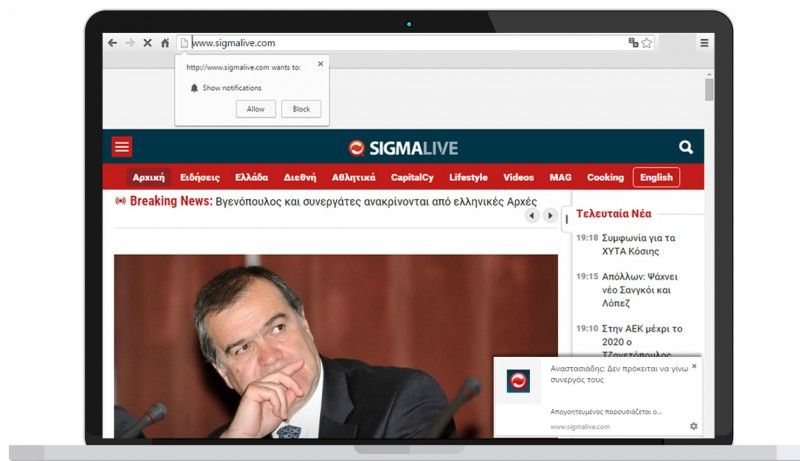Show next breaking news item

point(549,216)
